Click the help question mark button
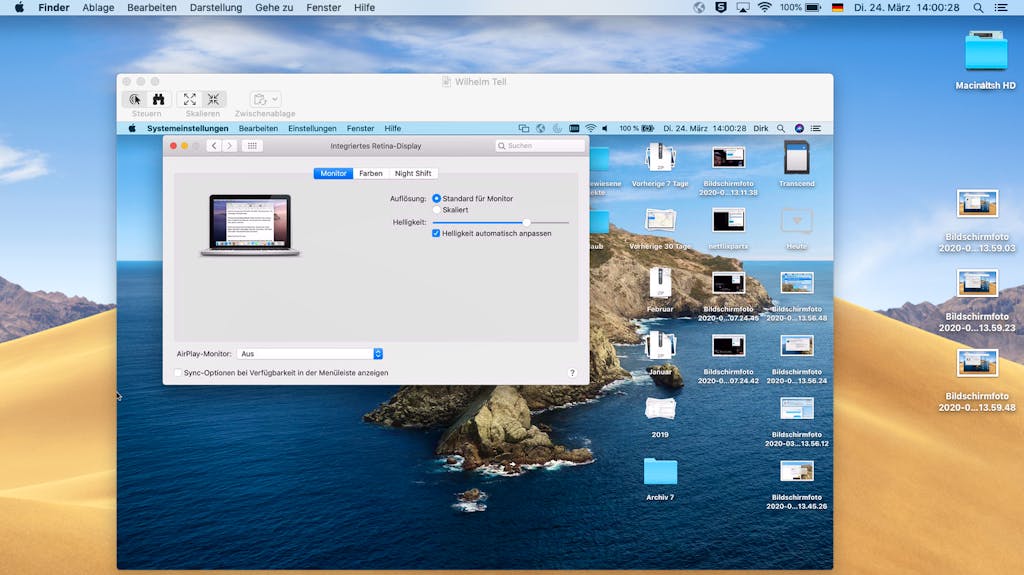 [x=572, y=372]
